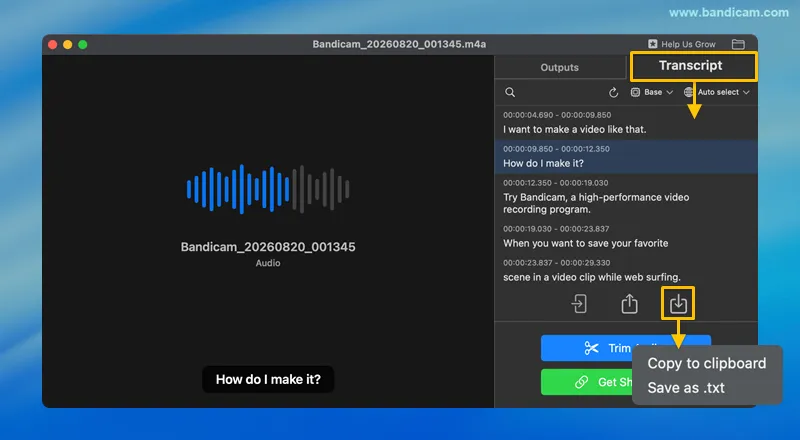The image size is (800, 440).
Task: Click the green Get Share link button
Action: (x=587, y=382)
